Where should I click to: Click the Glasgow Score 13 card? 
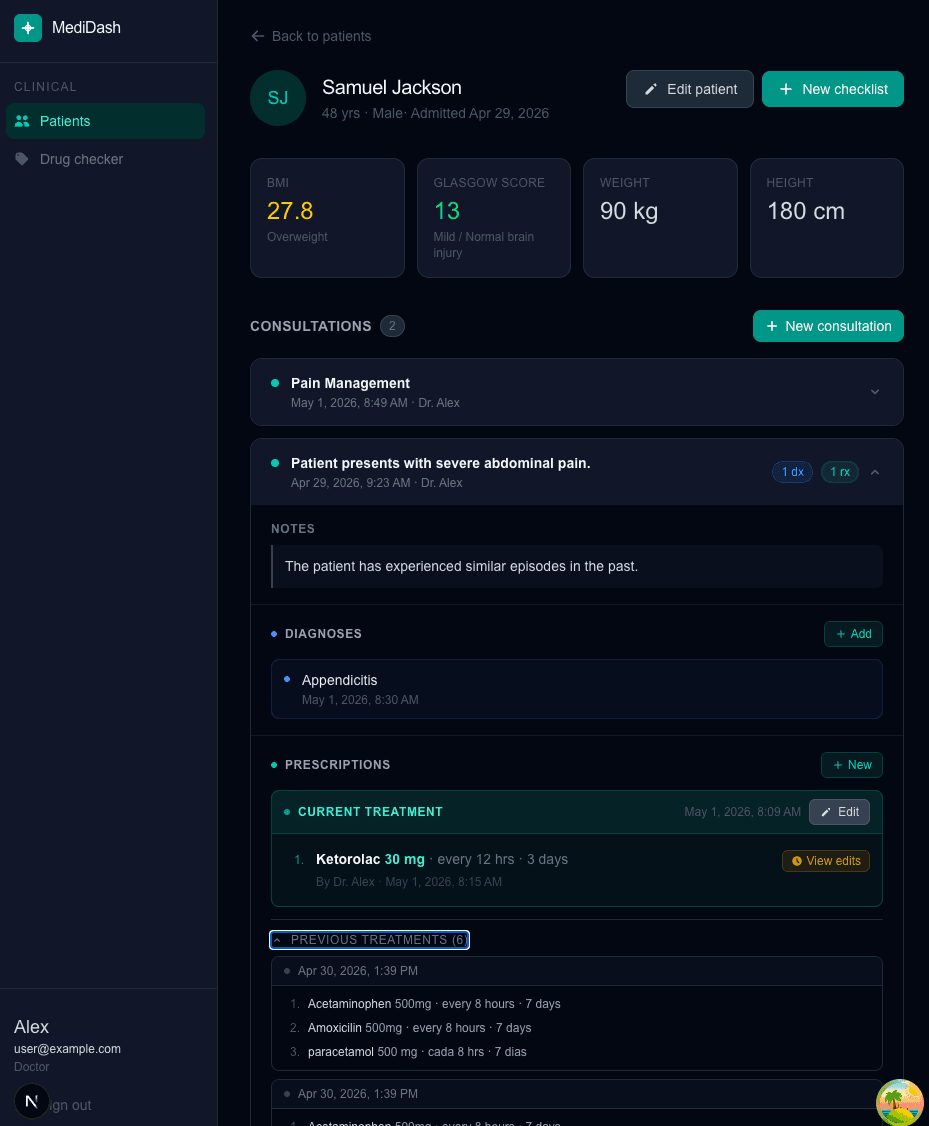point(493,218)
